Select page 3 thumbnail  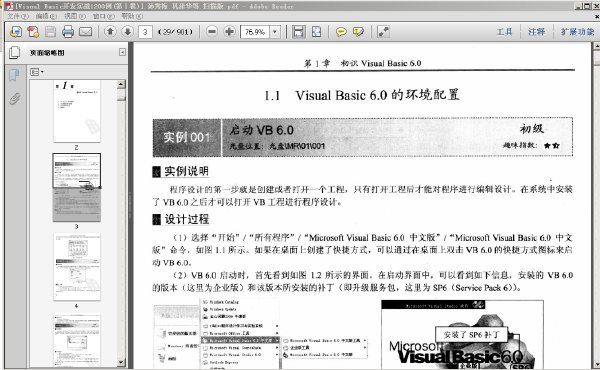point(77,187)
